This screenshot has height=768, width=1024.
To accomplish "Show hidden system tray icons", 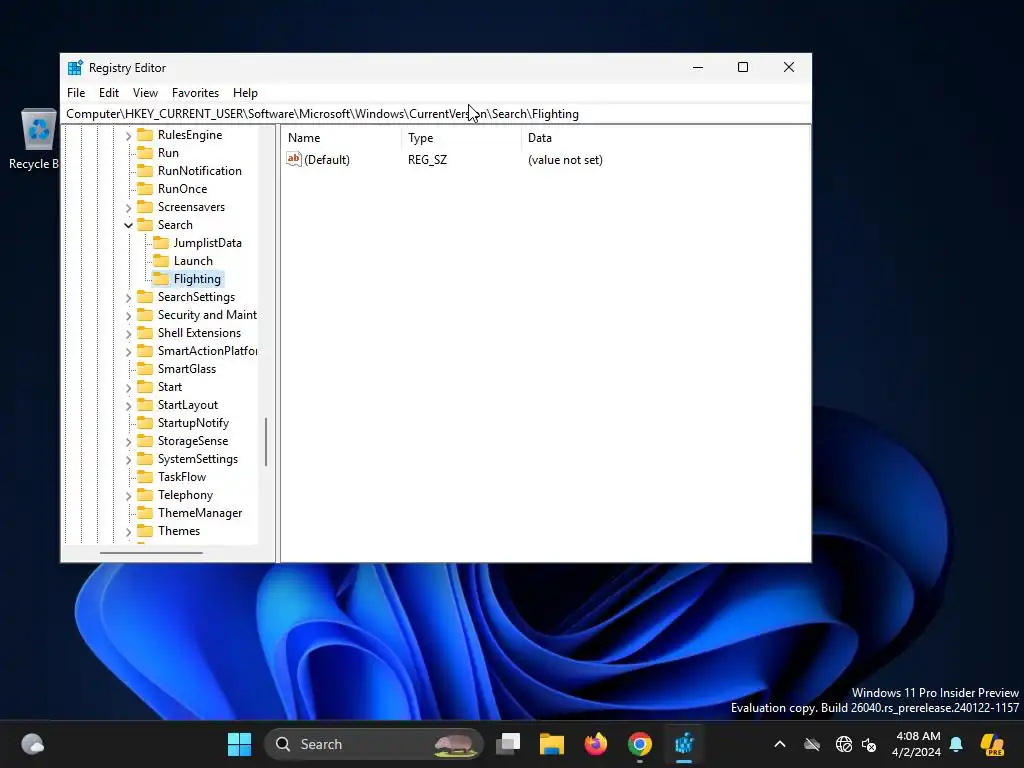I will point(780,744).
